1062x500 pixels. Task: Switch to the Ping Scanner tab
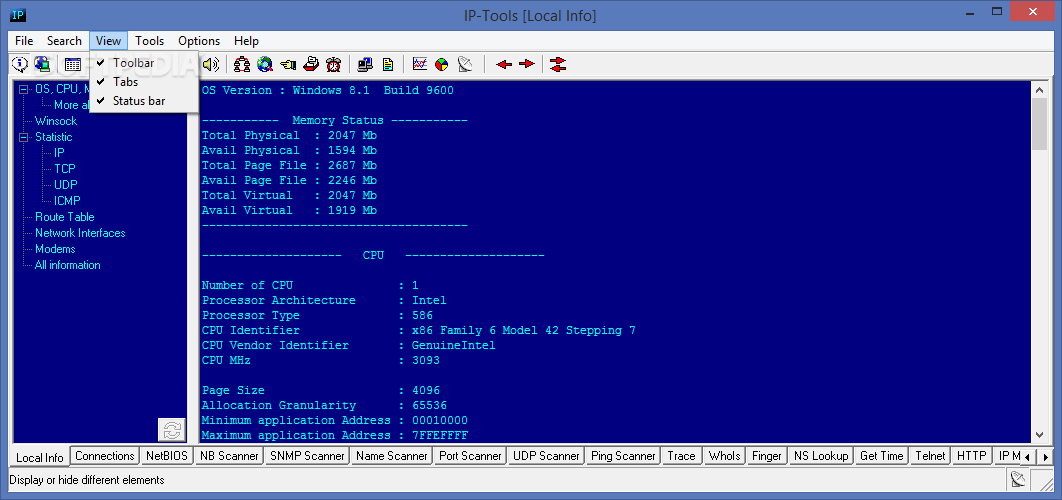[623, 456]
